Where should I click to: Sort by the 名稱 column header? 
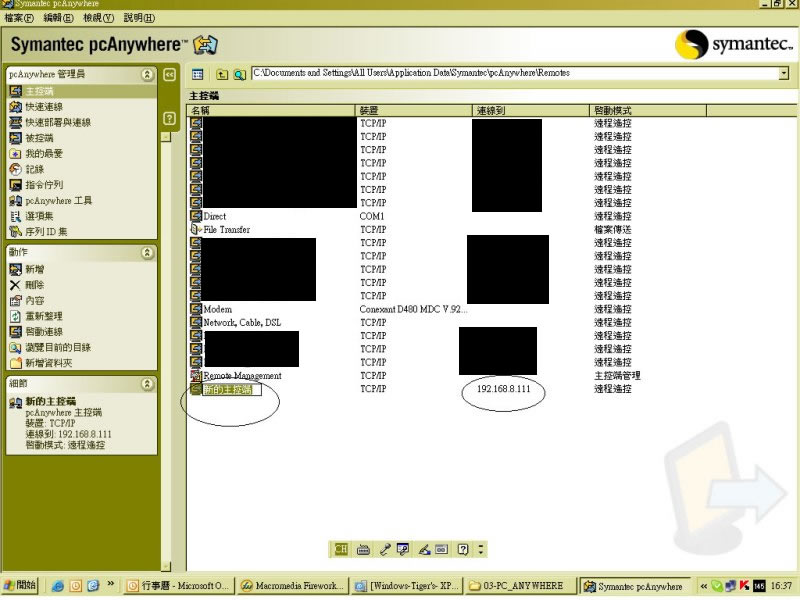271,110
